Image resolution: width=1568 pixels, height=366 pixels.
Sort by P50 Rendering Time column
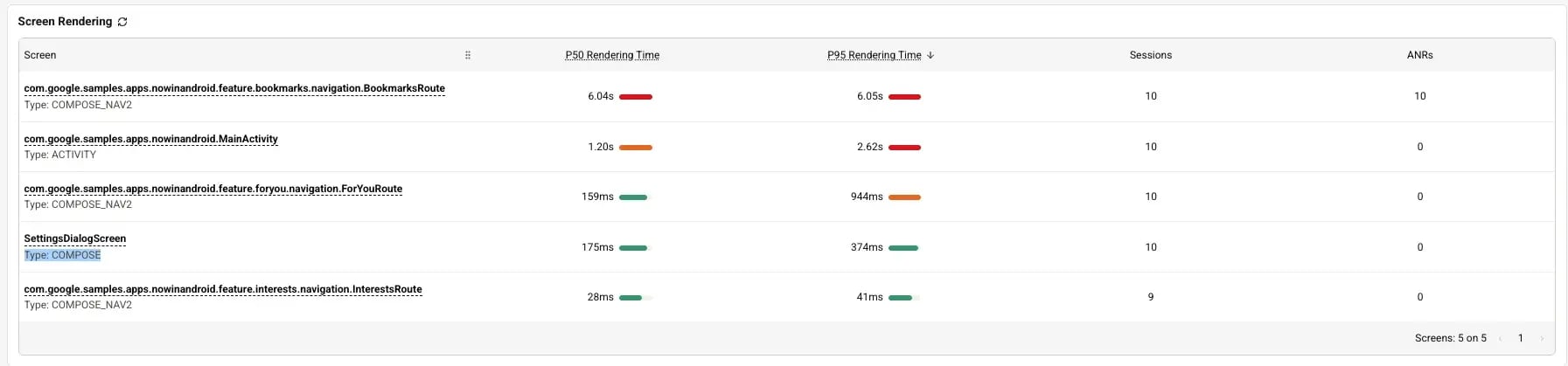point(612,55)
